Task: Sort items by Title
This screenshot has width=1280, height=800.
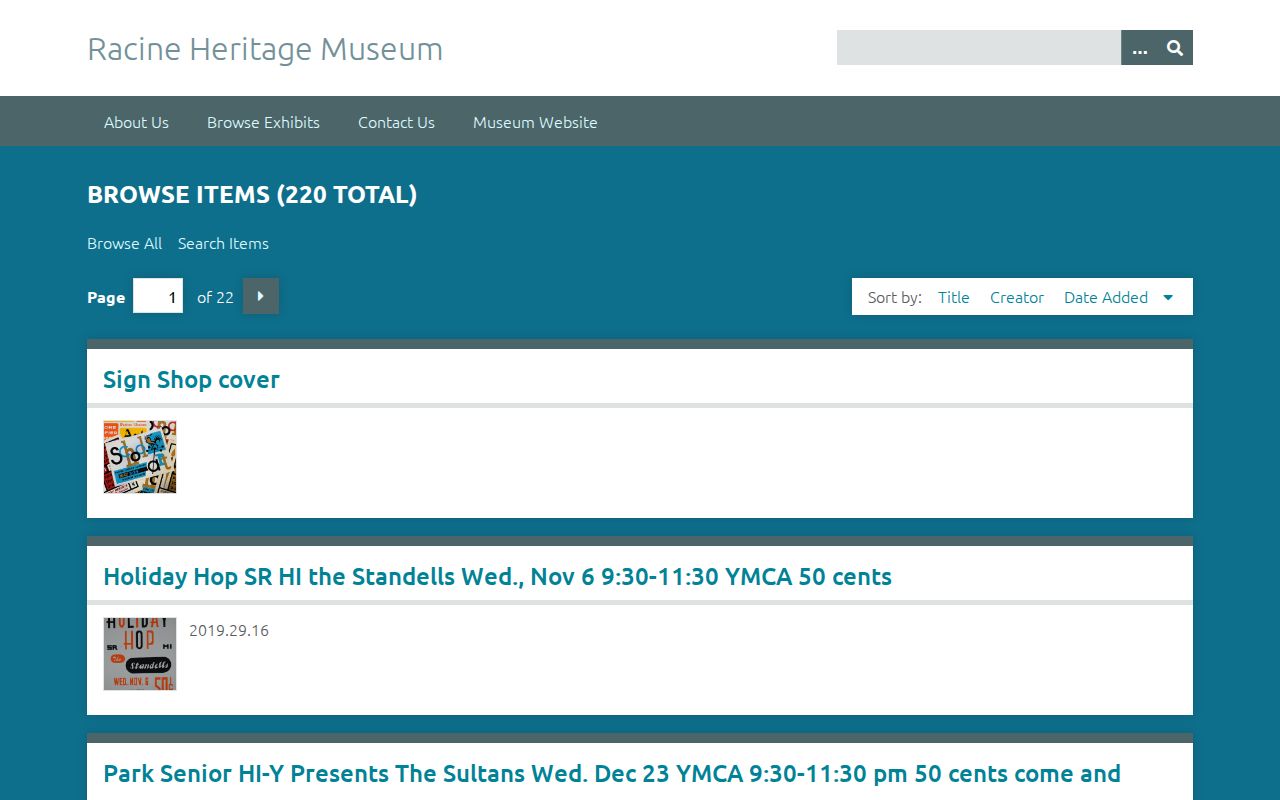Action: tap(954, 297)
